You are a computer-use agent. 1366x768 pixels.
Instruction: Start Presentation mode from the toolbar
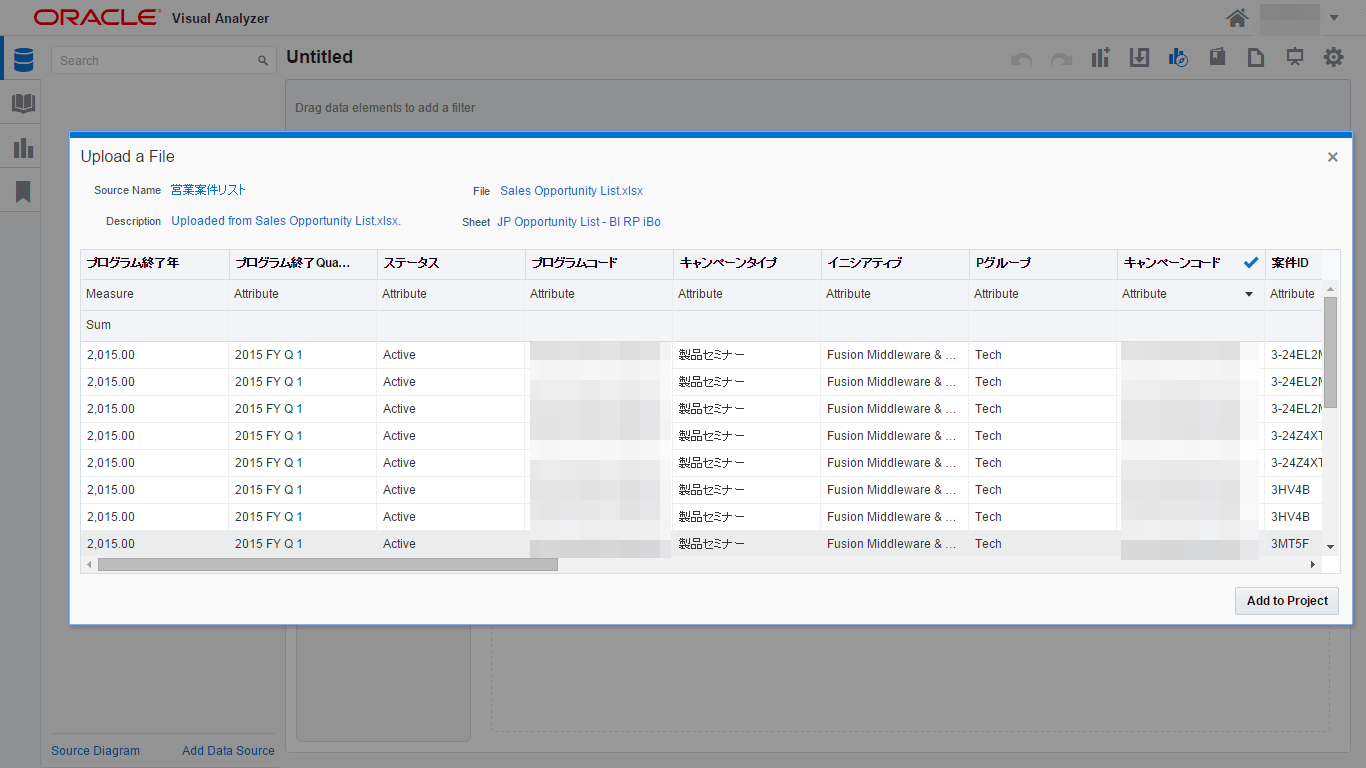coord(1295,57)
